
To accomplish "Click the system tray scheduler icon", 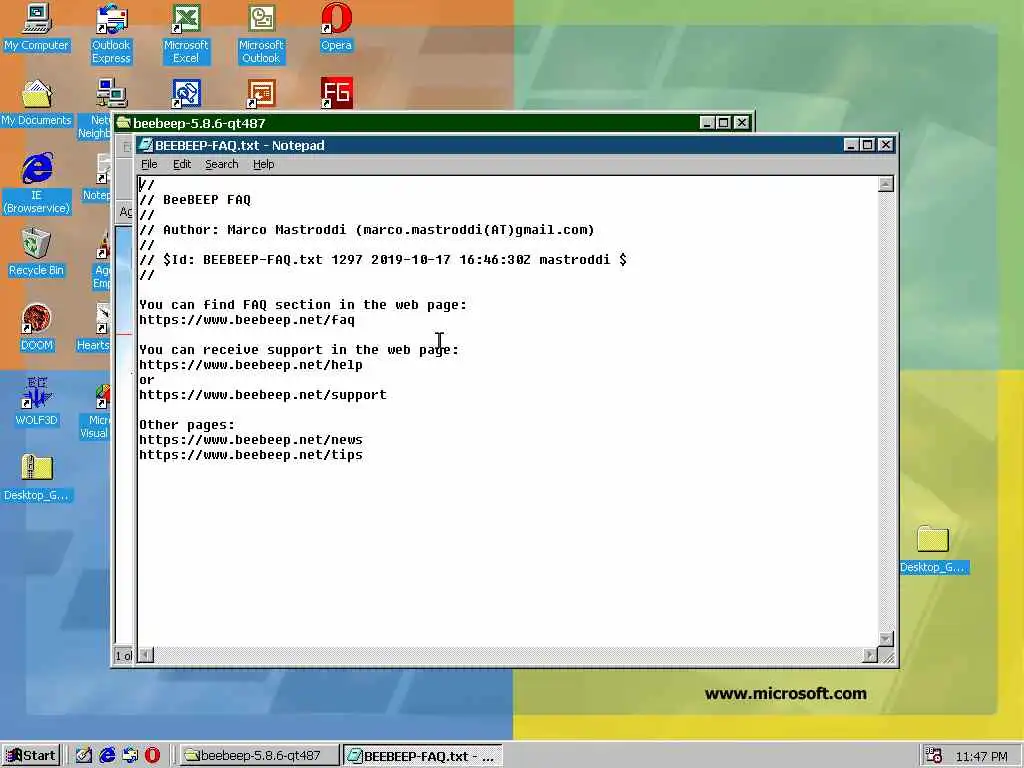I will point(933,756).
